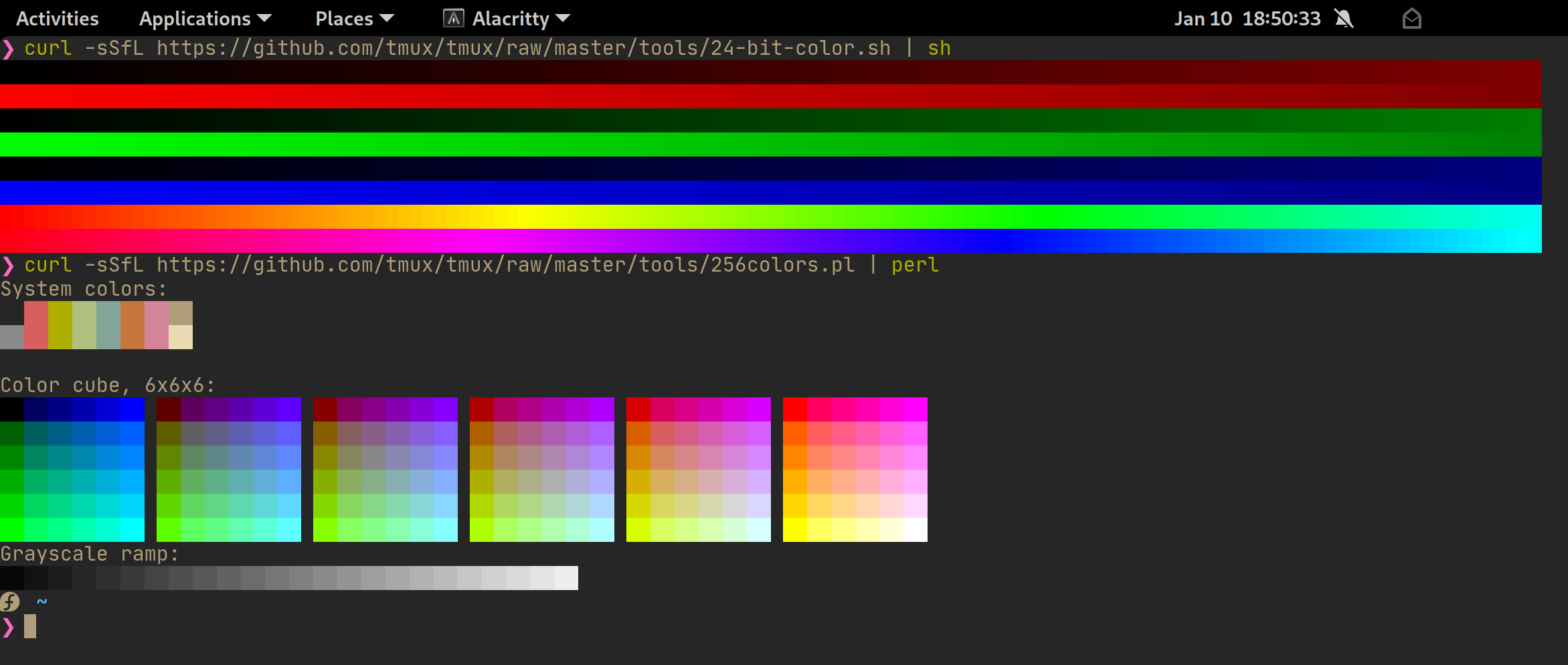
Task: Click the 'perl' command word
Action: (915, 266)
